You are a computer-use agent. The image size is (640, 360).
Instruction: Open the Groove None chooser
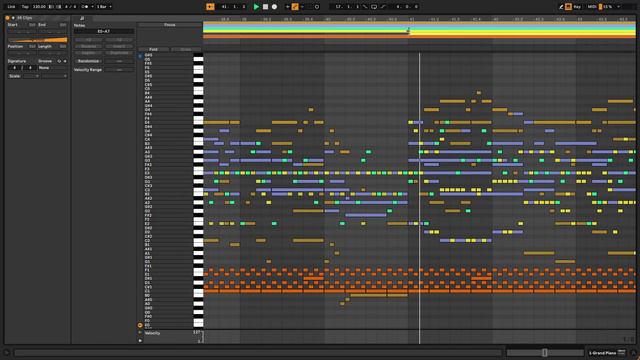pos(53,68)
